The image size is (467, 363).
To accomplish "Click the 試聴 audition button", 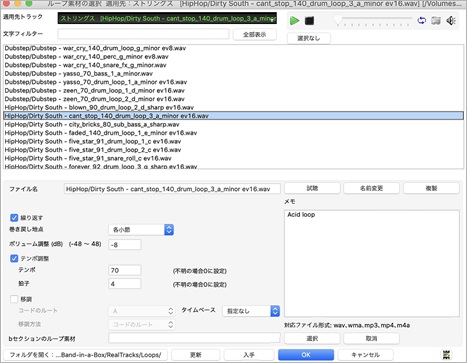I will coord(312,188).
